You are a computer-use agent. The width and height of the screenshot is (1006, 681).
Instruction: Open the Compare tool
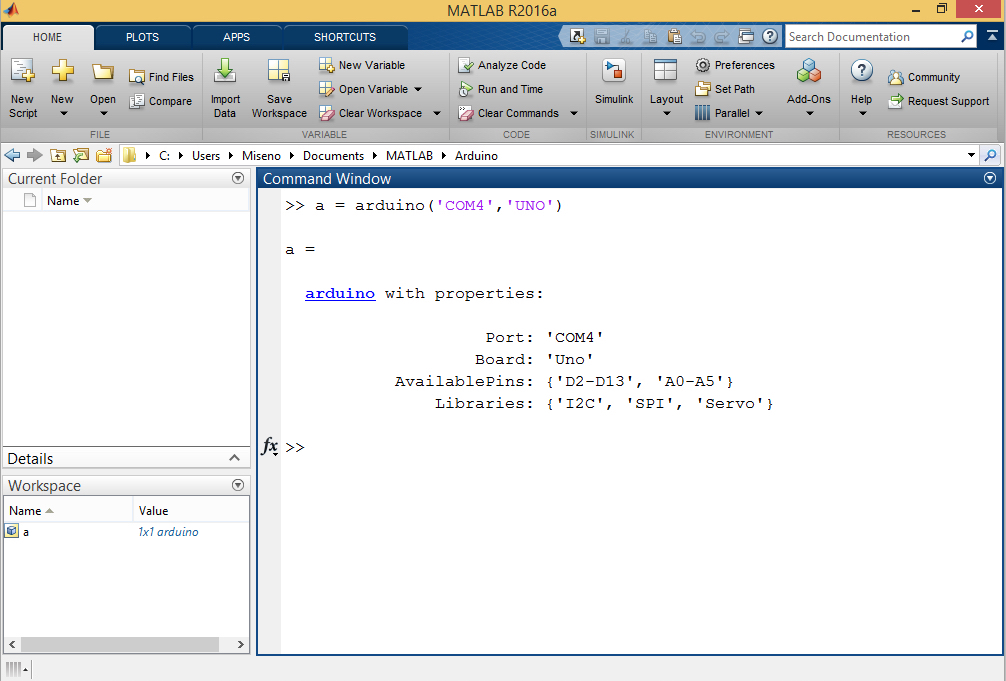pyautogui.click(x=160, y=101)
